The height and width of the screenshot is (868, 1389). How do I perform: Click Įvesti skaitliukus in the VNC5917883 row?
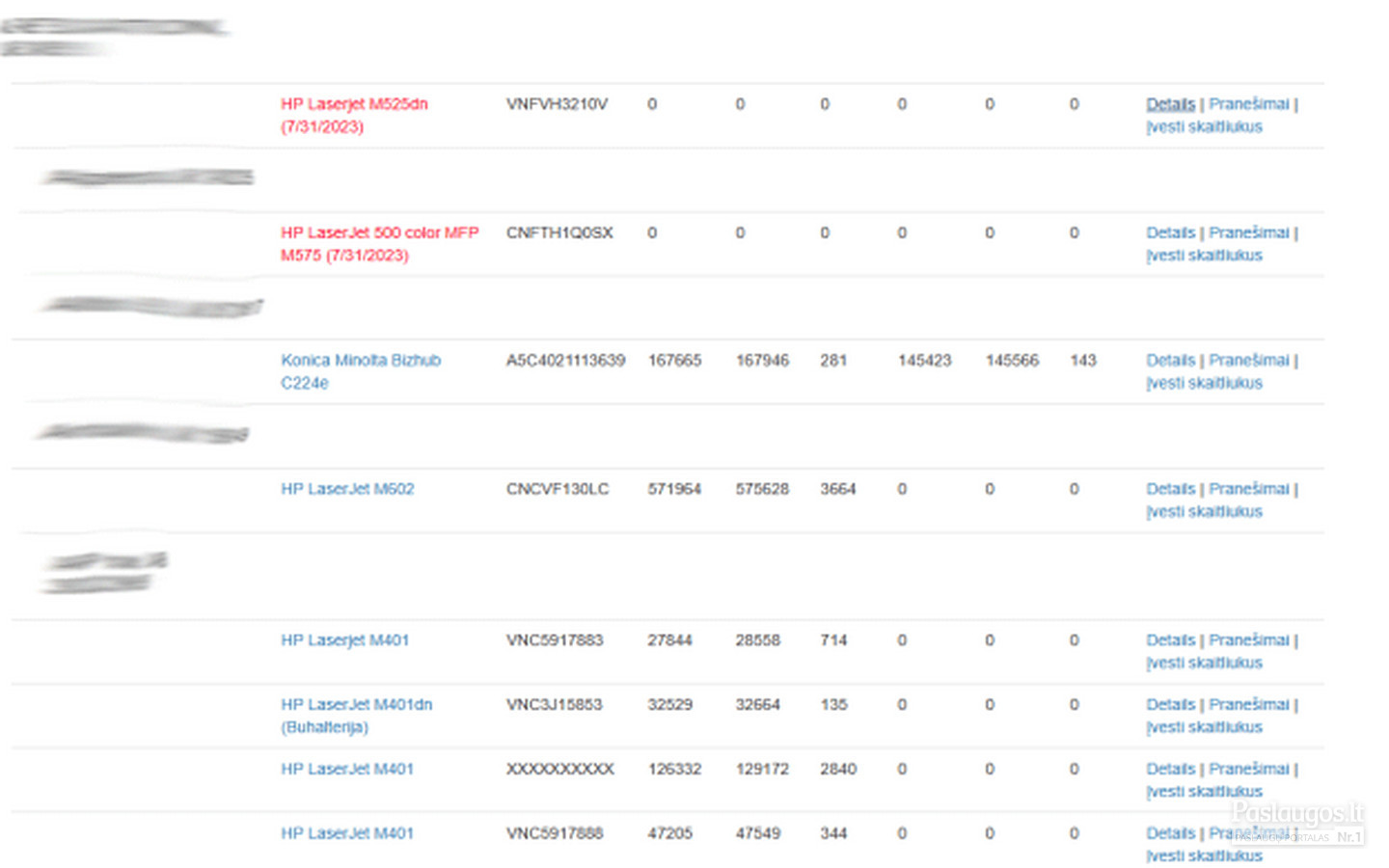click(x=1204, y=664)
